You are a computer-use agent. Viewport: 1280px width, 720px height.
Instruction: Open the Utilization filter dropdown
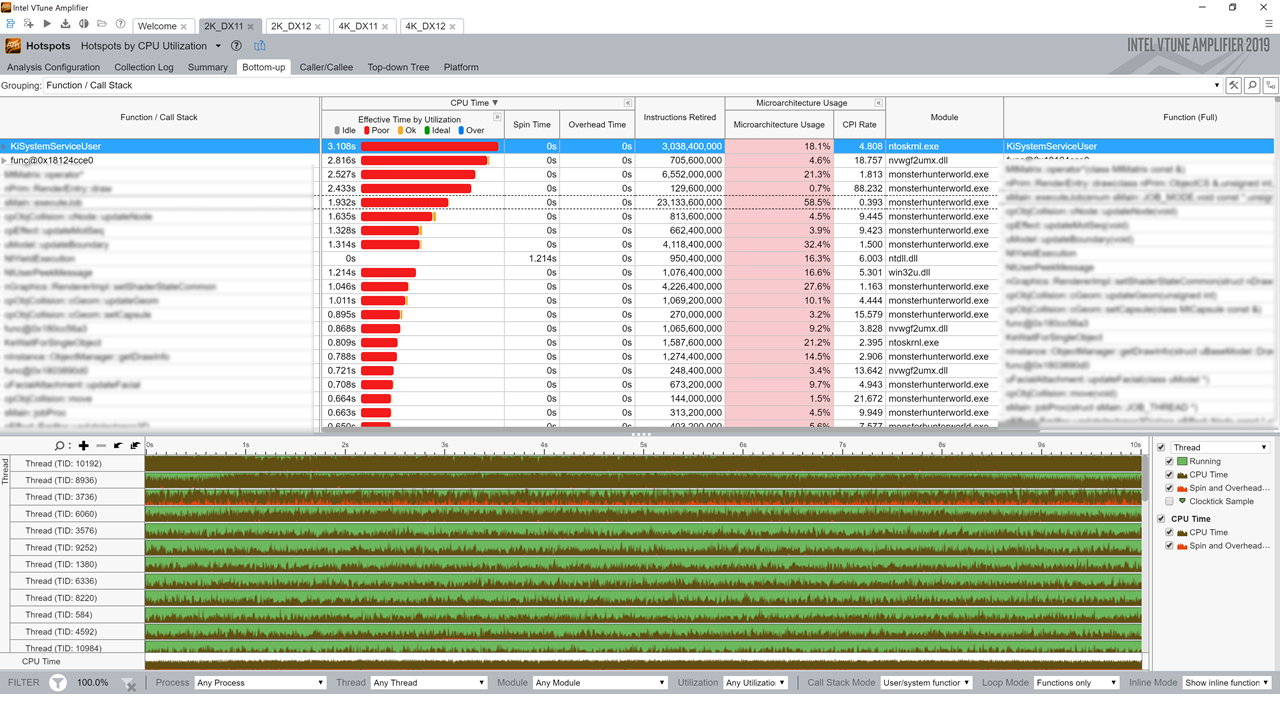(x=755, y=683)
